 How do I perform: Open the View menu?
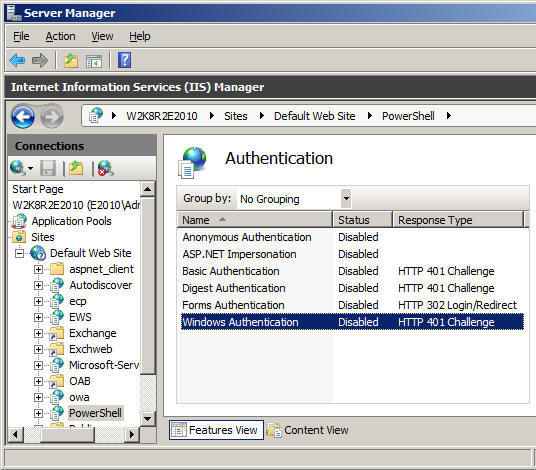pyautogui.click(x=102, y=36)
